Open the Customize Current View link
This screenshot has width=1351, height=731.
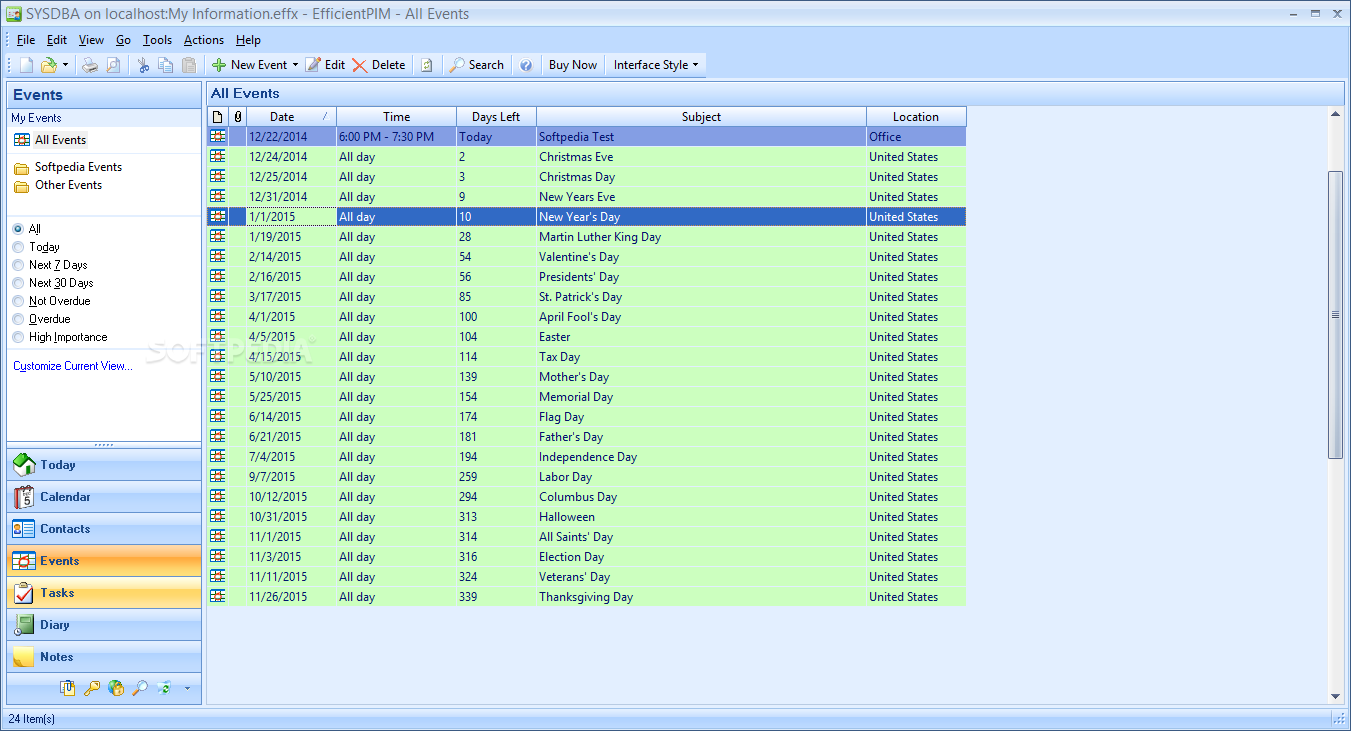coord(73,366)
